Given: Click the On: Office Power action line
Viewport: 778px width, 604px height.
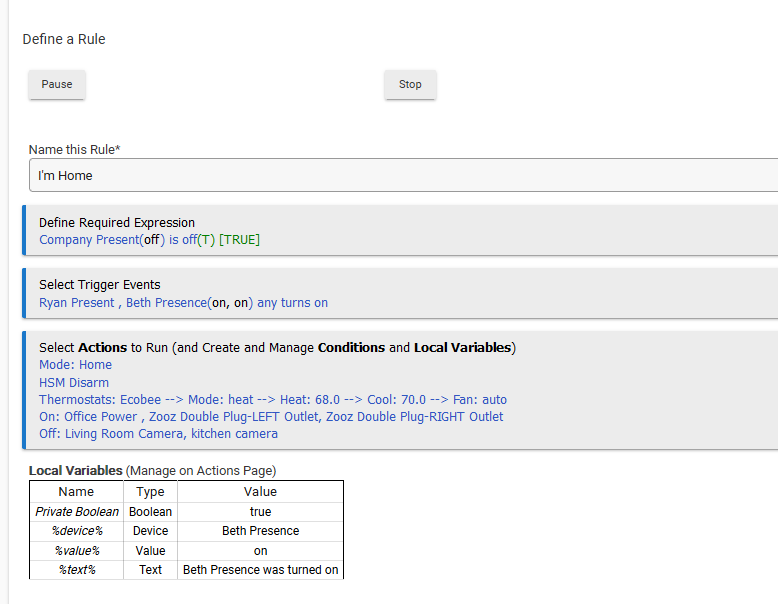Looking at the screenshot, I should [x=271, y=417].
